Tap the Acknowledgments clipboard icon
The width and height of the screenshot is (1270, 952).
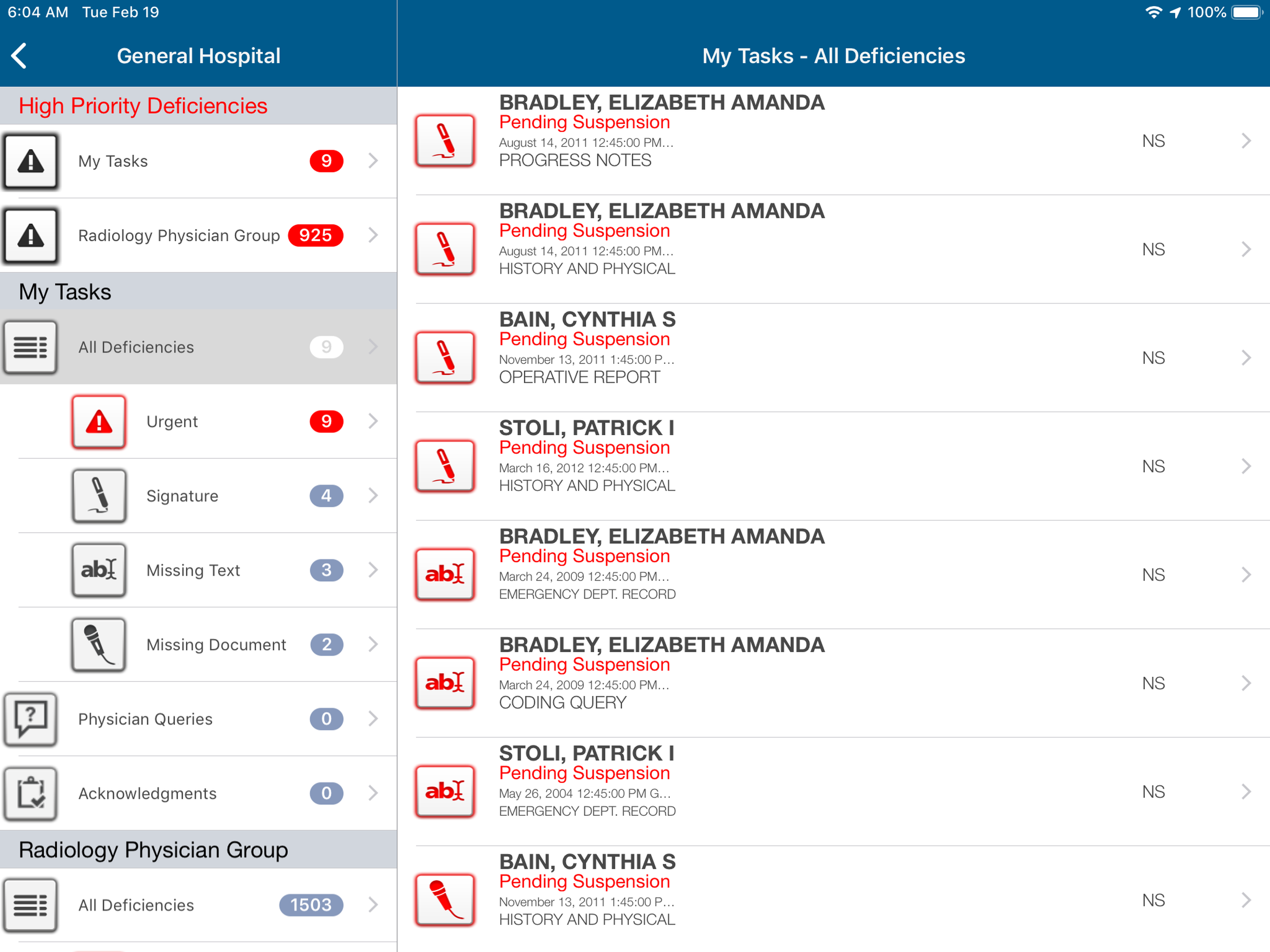31,793
